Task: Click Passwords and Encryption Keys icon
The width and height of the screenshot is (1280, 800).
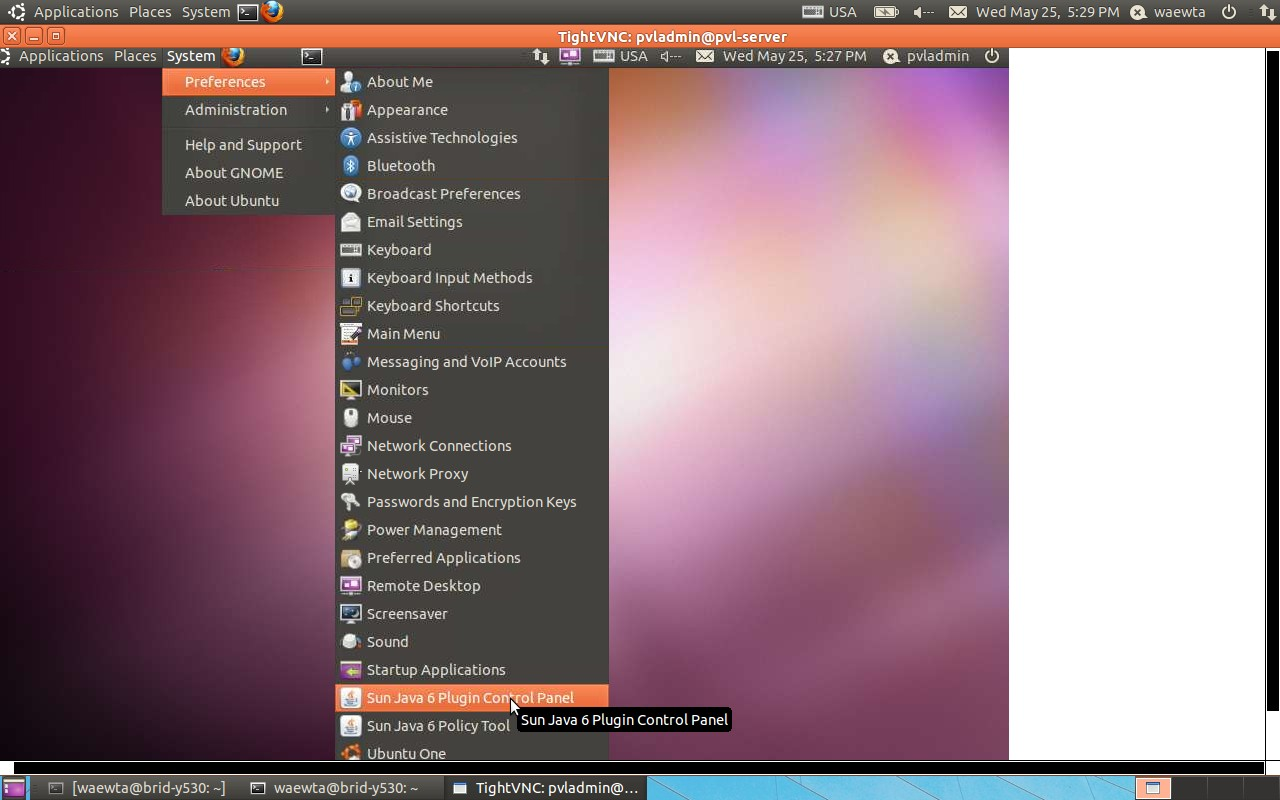Action: (350, 502)
